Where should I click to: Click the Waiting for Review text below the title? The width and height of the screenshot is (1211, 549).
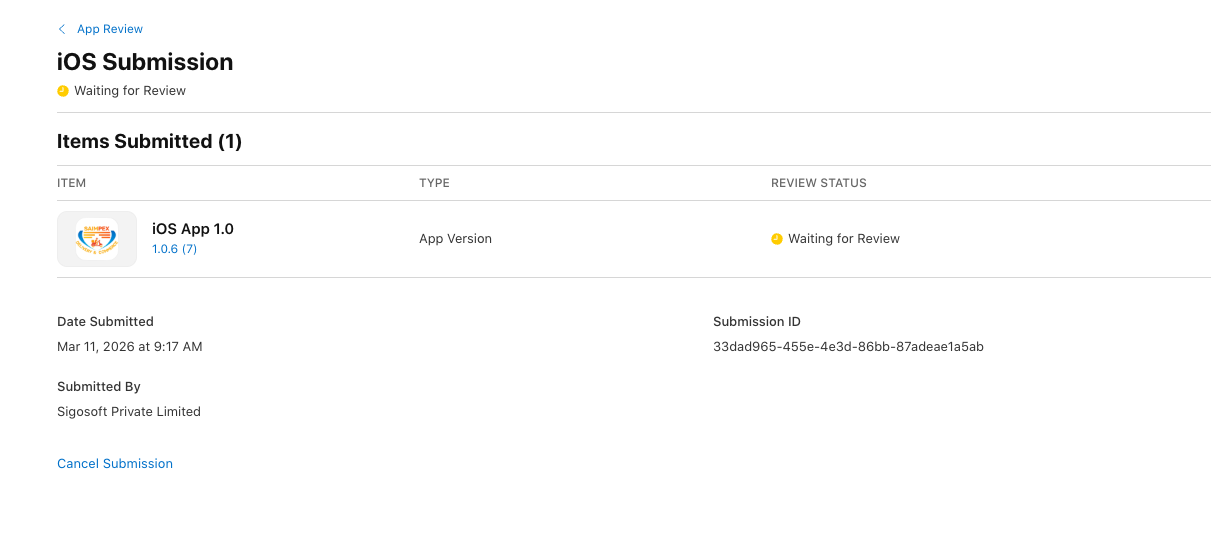coord(130,91)
